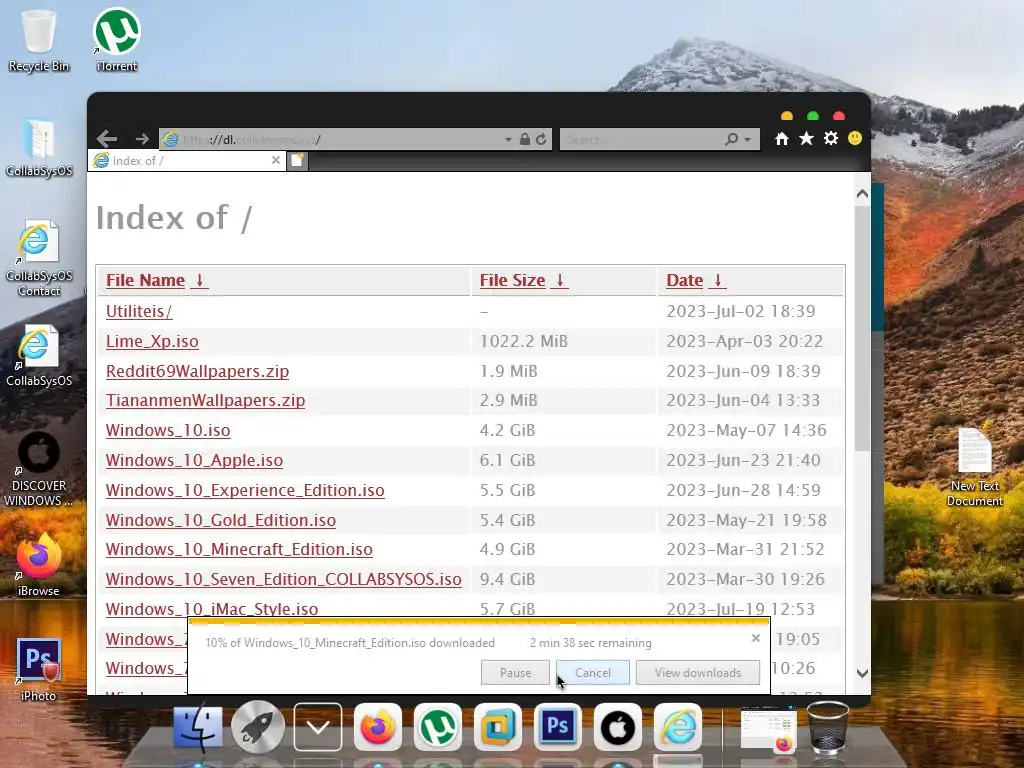The height and width of the screenshot is (768, 1024).
Task: Launch iTorrent from the desktop
Action: click(117, 39)
